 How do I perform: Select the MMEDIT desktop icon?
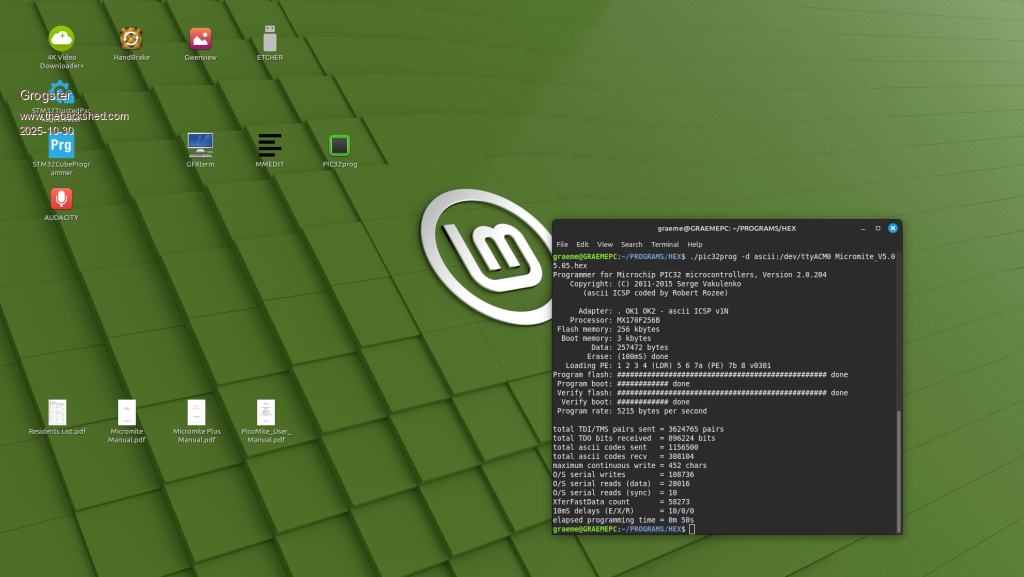269,146
